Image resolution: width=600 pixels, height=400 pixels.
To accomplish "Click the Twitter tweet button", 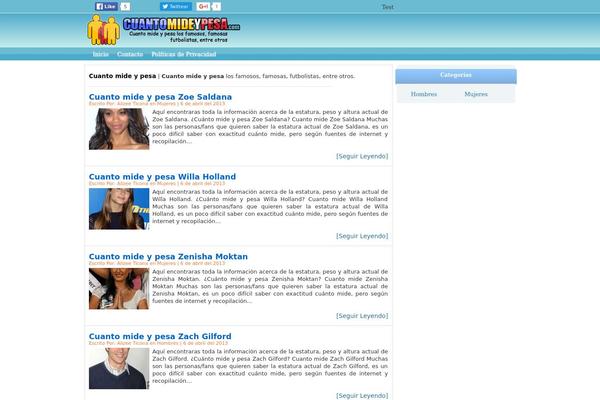I will pyautogui.click(x=176, y=7).
